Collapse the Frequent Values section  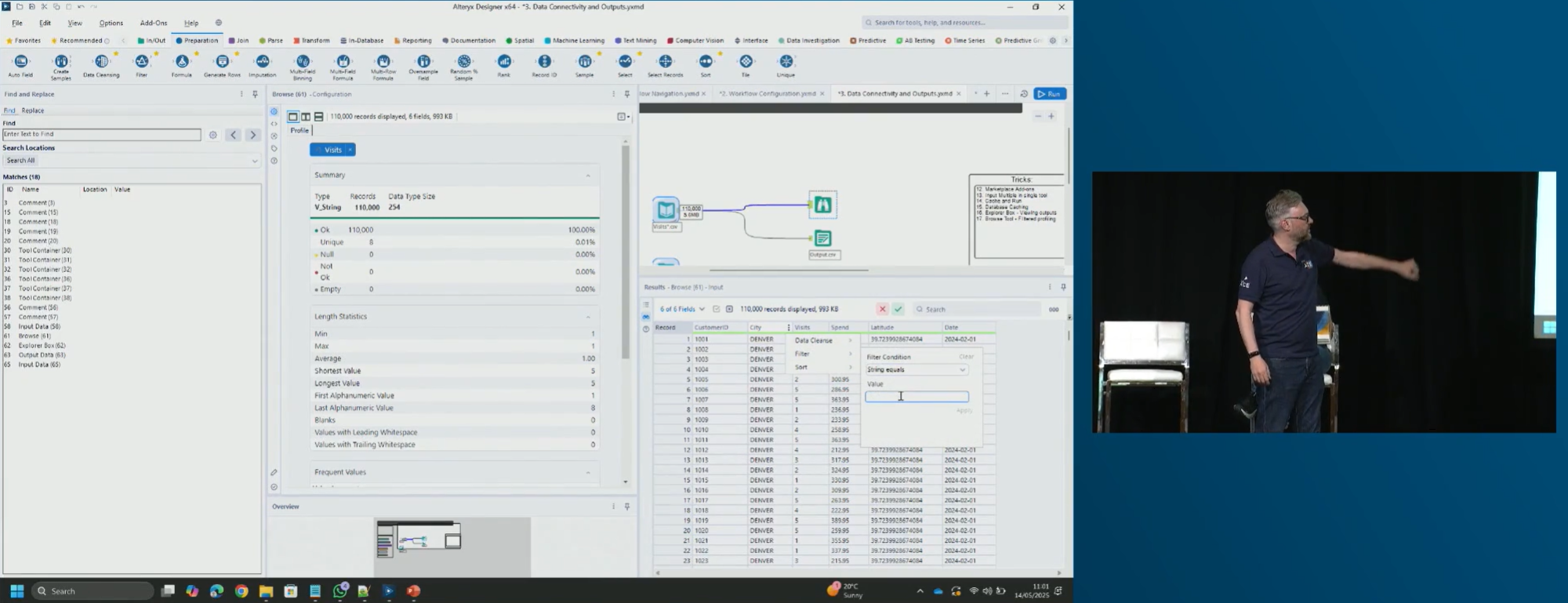point(588,473)
